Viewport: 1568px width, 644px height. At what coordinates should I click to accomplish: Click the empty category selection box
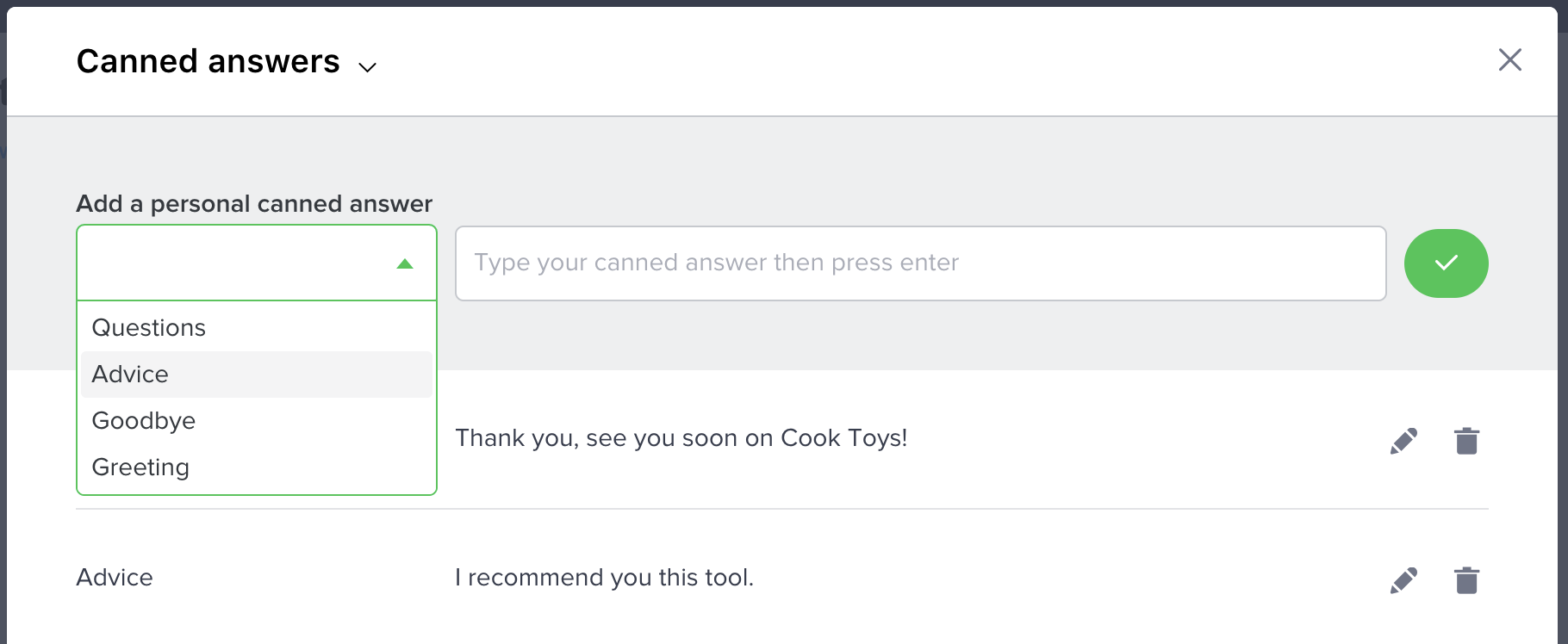(233, 263)
